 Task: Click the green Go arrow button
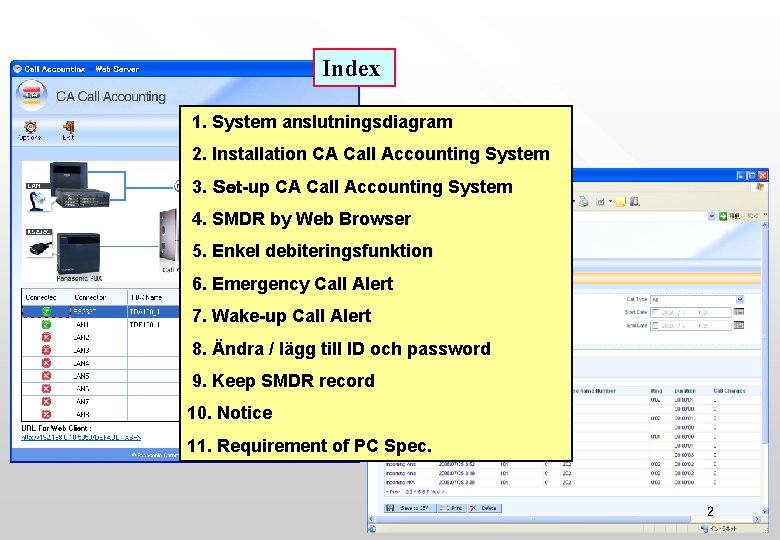723,216
